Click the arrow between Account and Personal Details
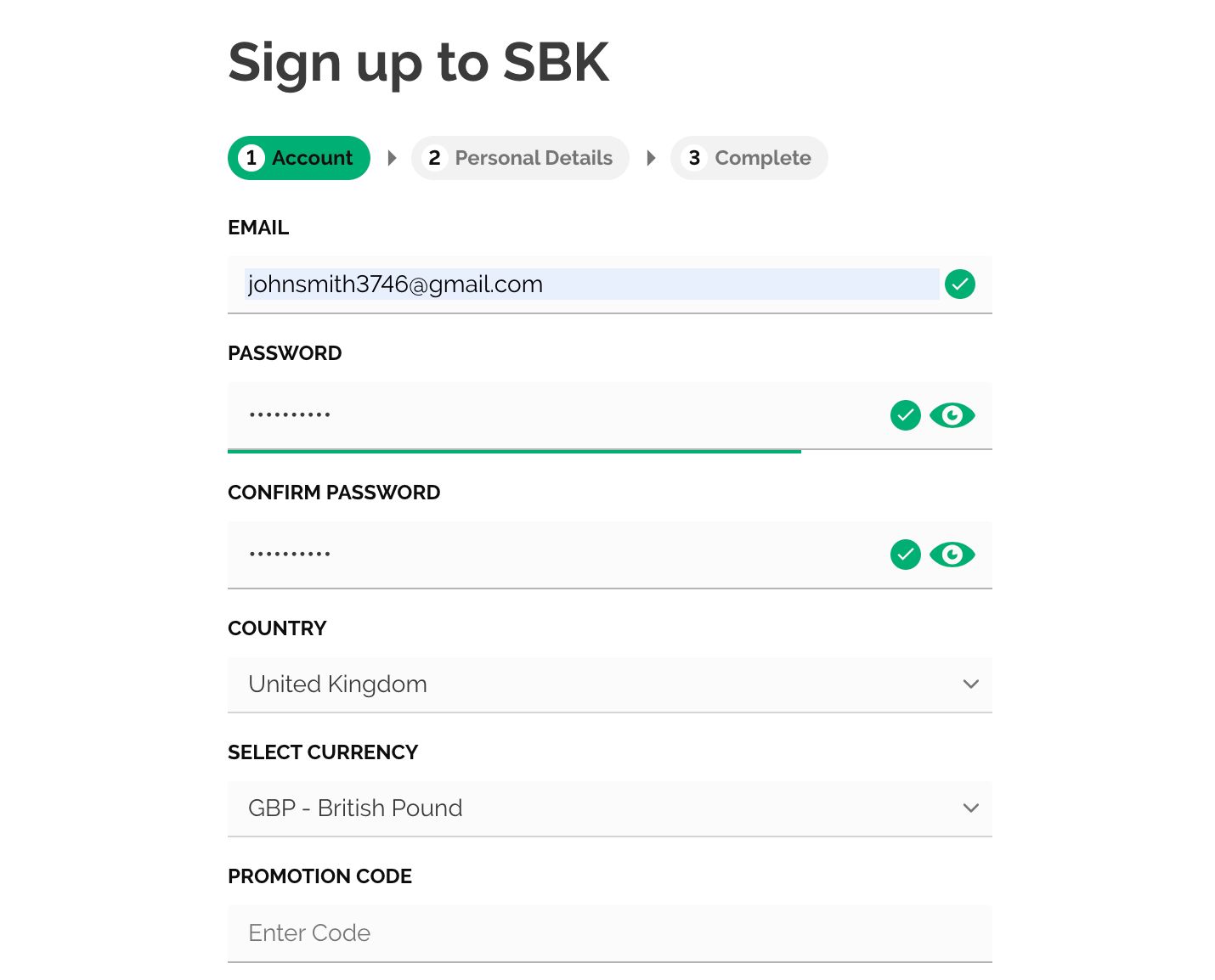This screenshot has width=1215, height=980. [392, 157]
